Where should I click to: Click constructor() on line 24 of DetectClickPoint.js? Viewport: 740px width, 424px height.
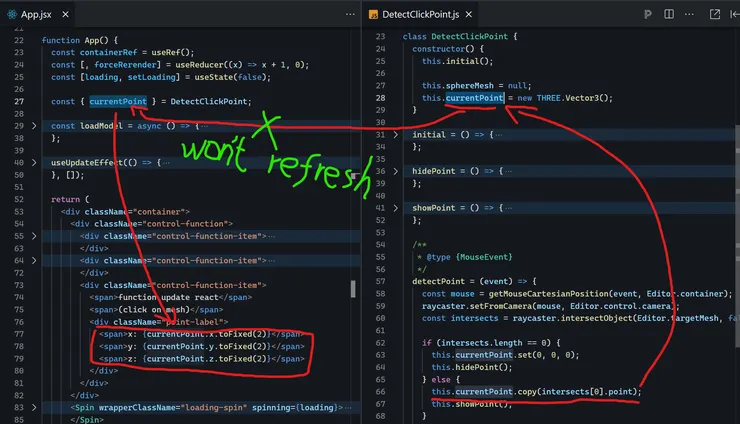(x=443, y=49)
